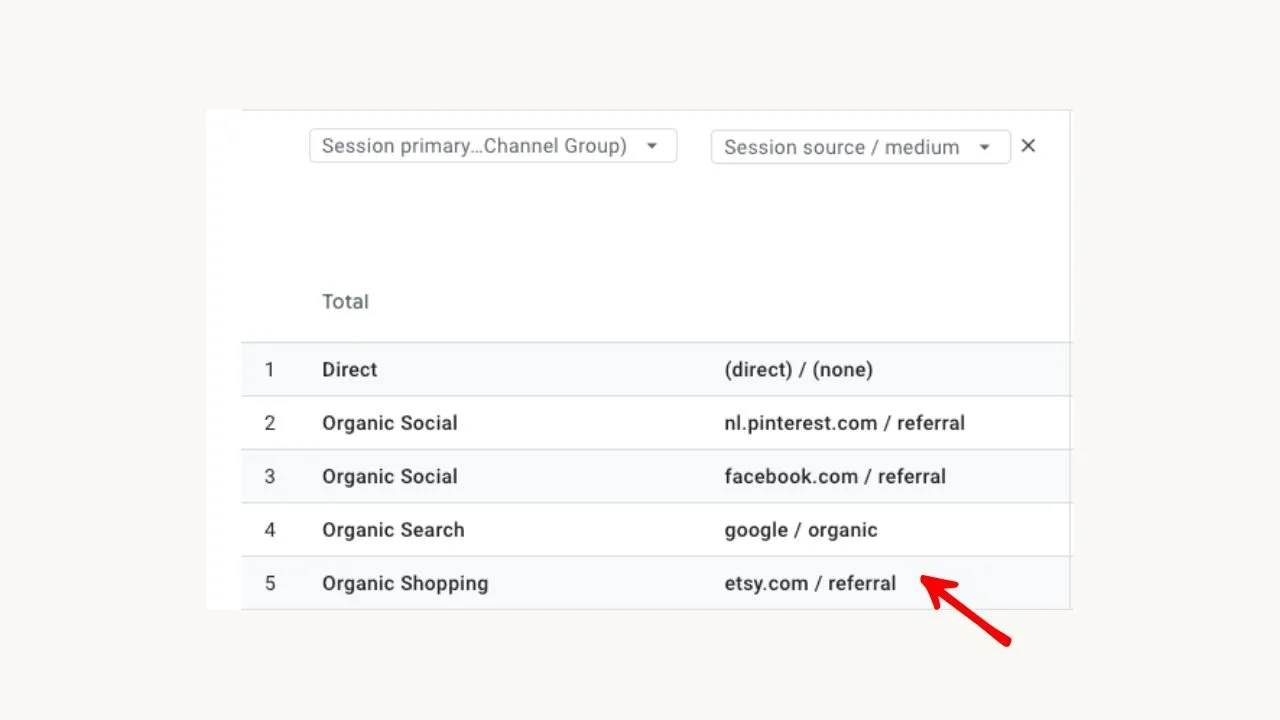Click the Organic Search channel cell
Image resolution: width=1280 pixels, height=720 pixels.
coord(393,530)
